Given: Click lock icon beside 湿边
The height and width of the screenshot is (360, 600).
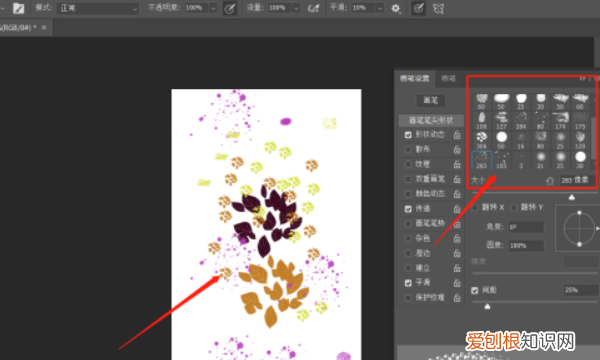Looking at the screenshot, I should coord(457,253).
